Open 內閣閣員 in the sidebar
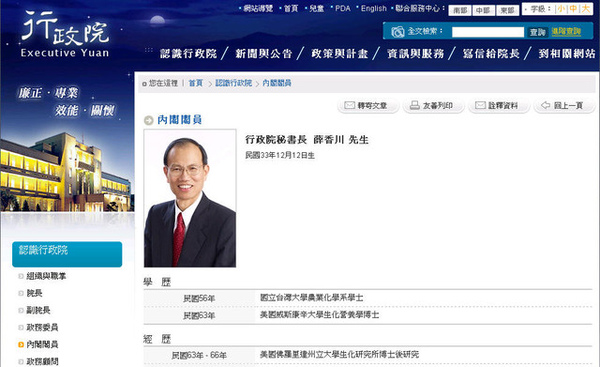The width and height of the screenshot is (600, 367). point(42,344)
